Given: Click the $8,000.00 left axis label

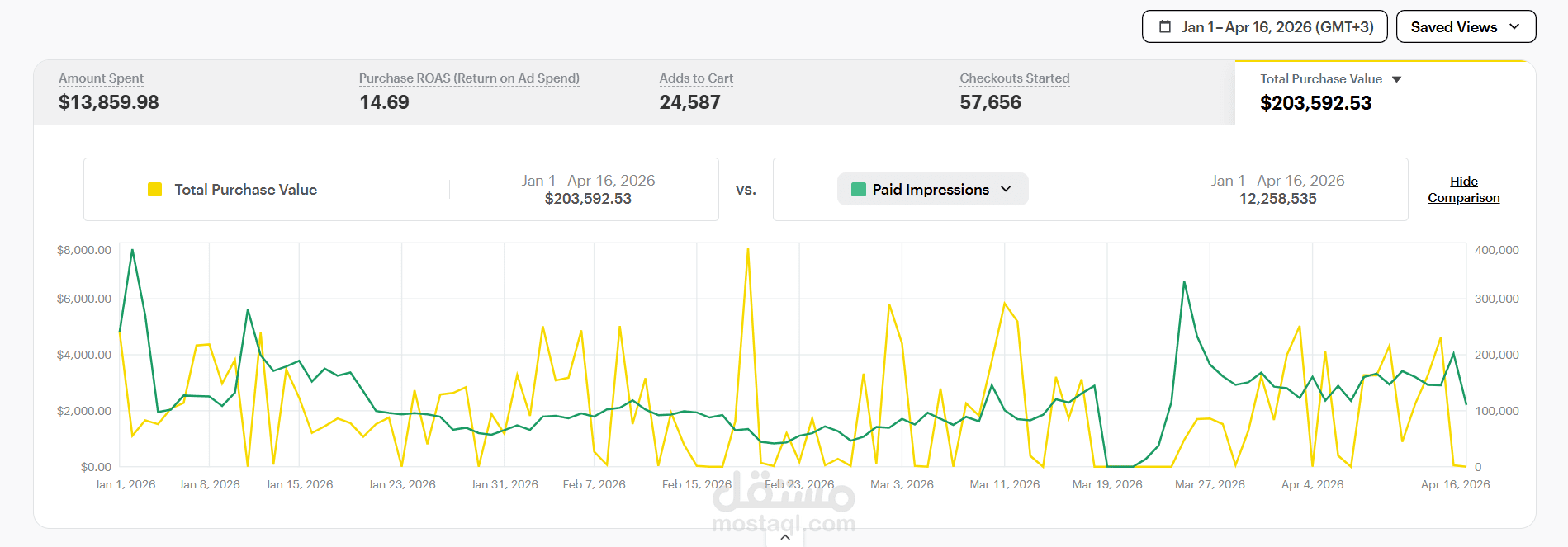Looking at the screenshot, I should [x=83, y=250].
